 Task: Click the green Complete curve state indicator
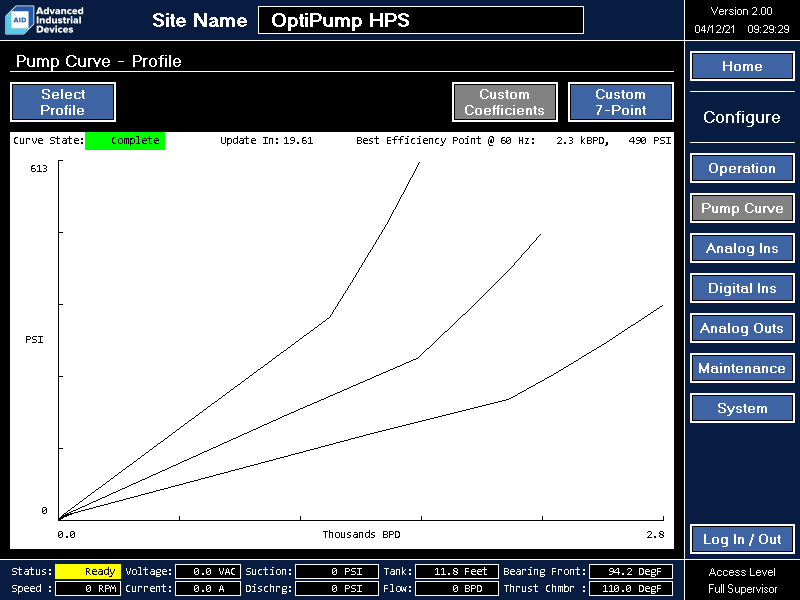coord(125,141)
